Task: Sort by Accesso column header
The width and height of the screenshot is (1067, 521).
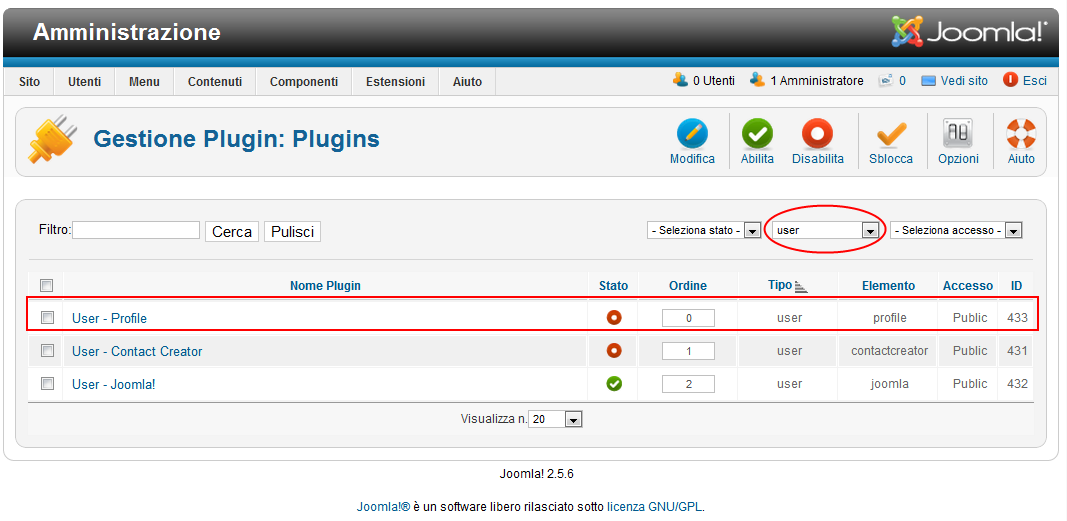Action: pyautogui.click(x=968, y=286)
